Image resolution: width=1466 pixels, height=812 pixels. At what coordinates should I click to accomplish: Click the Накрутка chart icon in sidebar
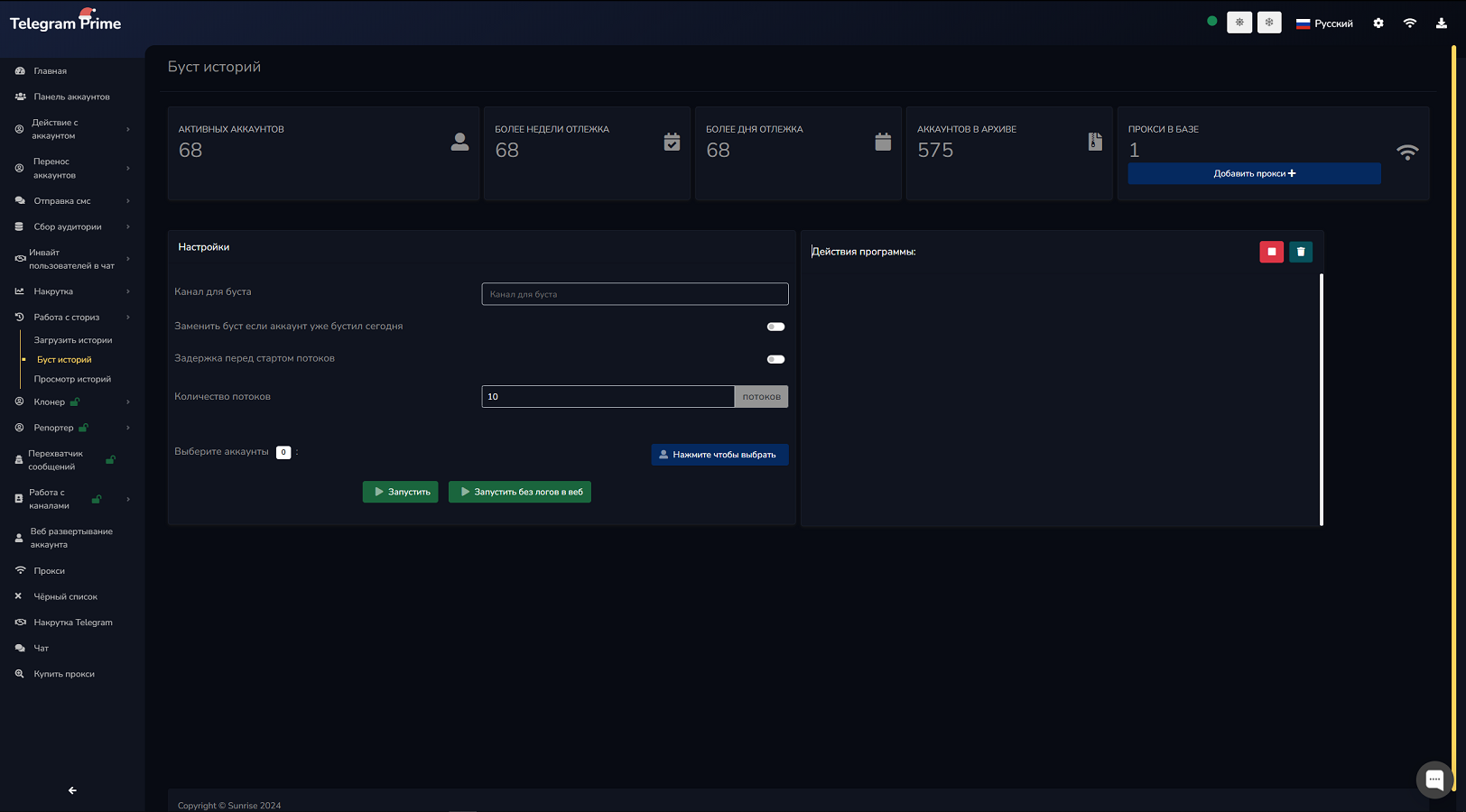(20, 291)
